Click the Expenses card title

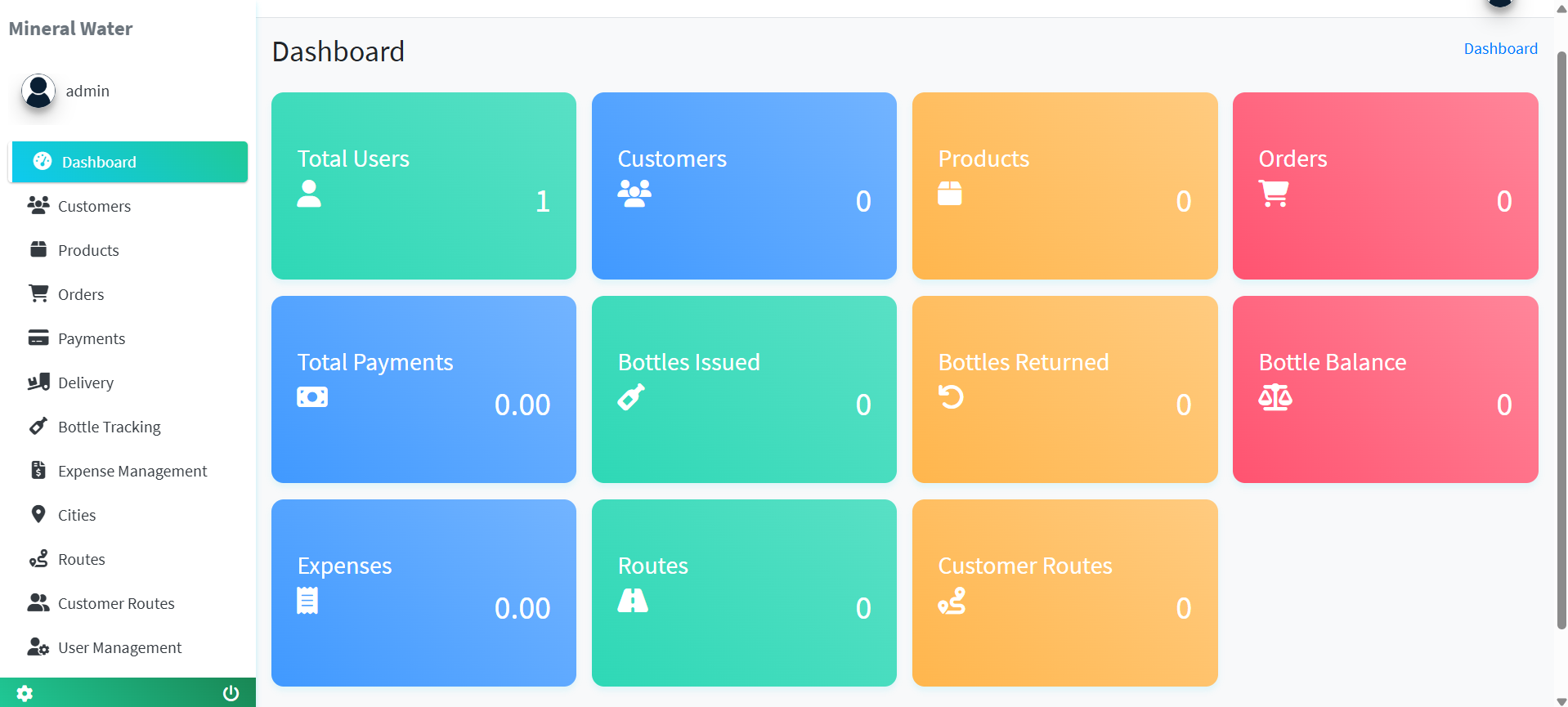[344, 566]
